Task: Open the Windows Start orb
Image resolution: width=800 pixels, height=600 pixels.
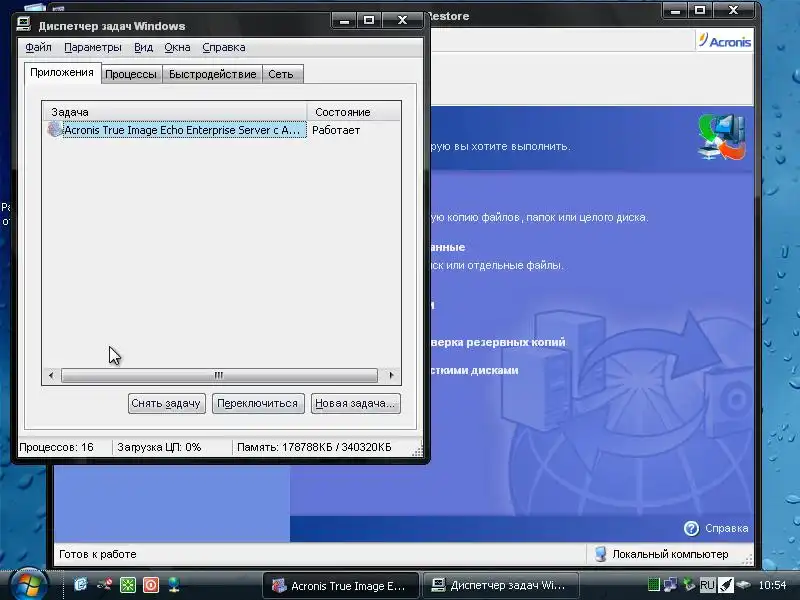Action: 28,585
